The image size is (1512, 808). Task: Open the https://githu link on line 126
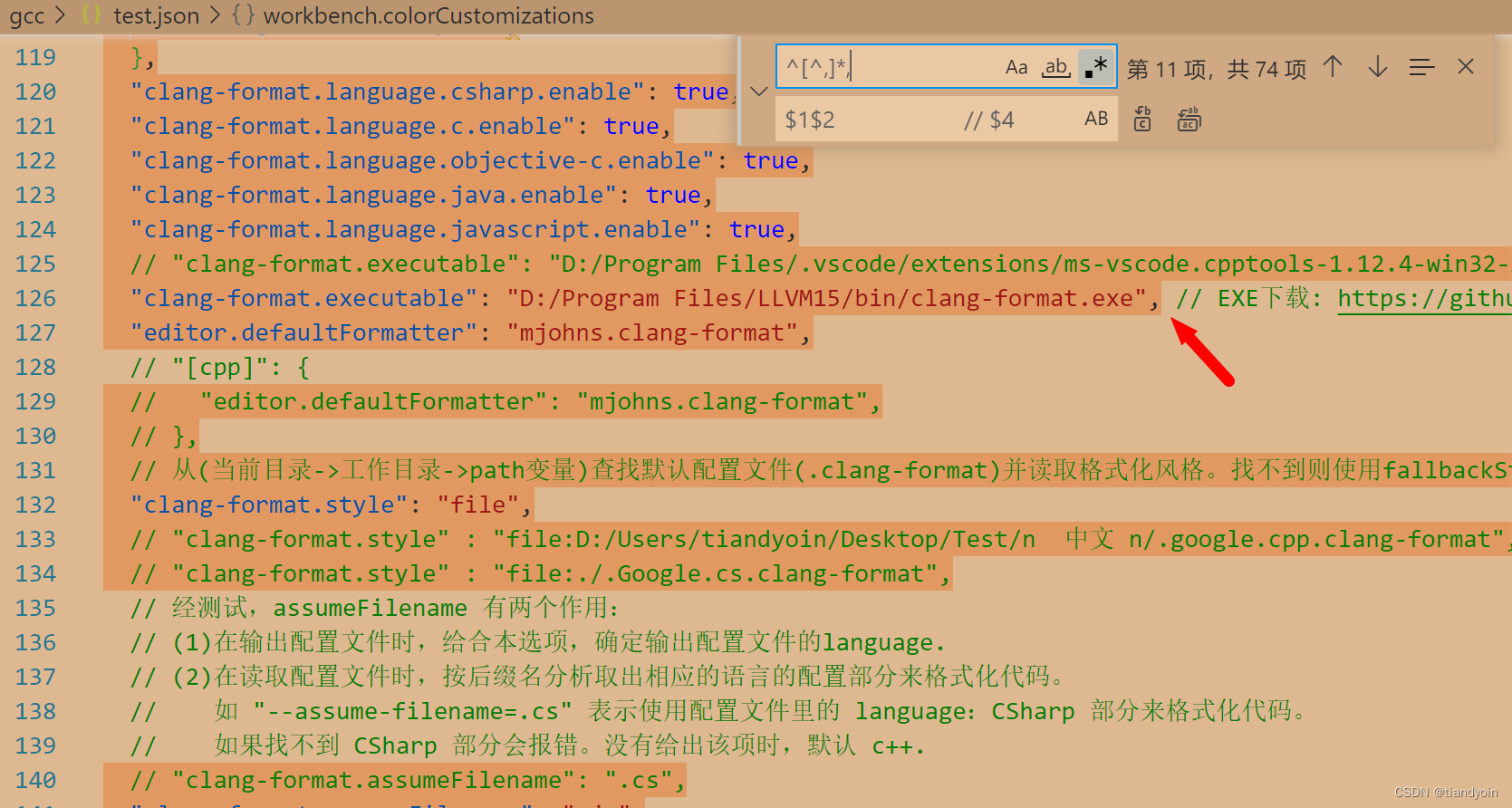click(x=1424, y=298)
